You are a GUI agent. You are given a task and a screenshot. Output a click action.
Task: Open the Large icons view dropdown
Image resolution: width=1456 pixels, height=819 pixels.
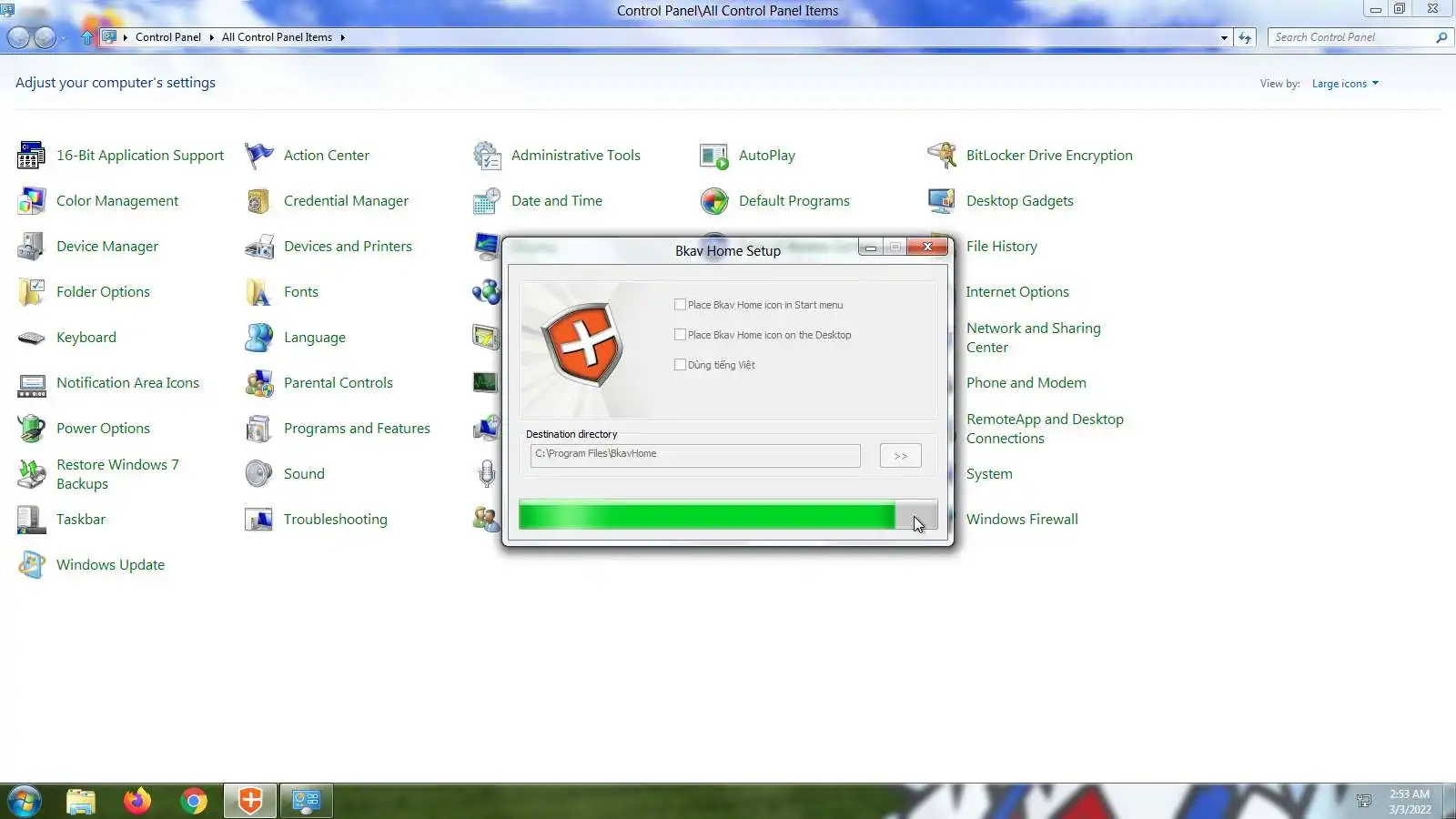click(x=1345, y=84)
